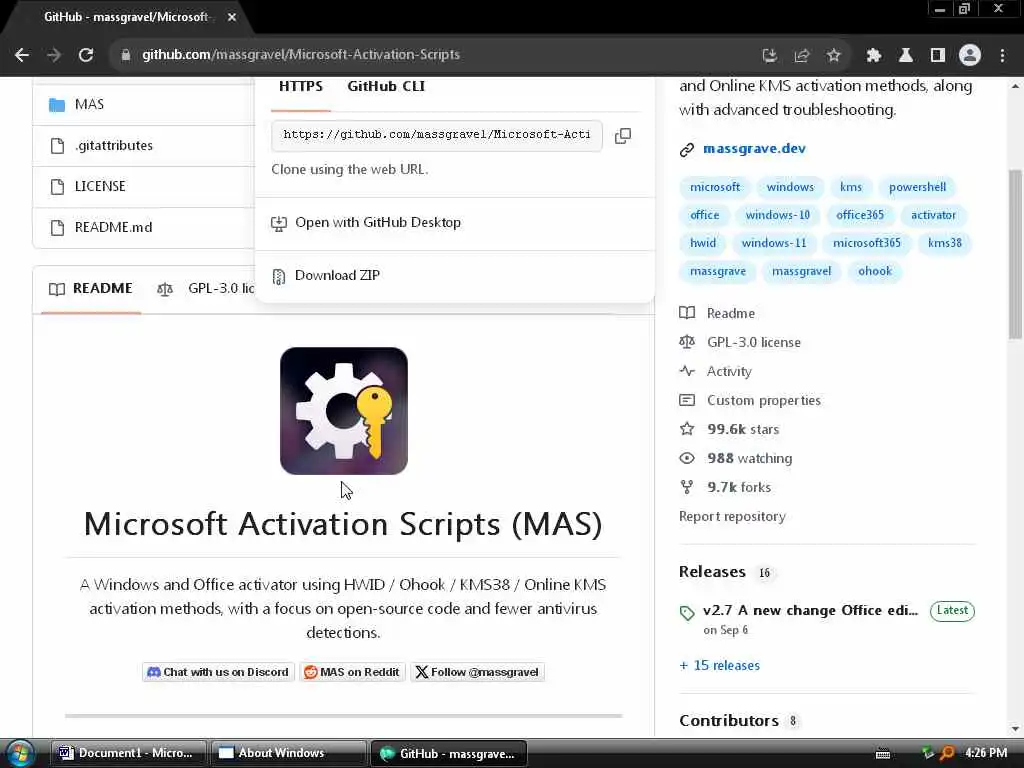Switch to About Windows taskbar button

click(x=288, y=754)
